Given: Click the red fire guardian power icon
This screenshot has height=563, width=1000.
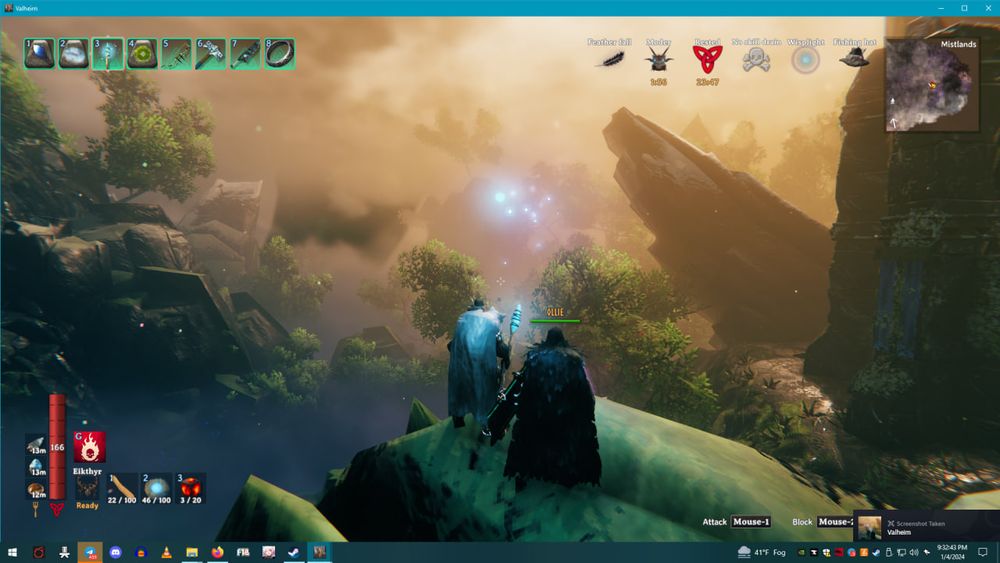Looking at the screenshot, I should (x=89, y=447).
